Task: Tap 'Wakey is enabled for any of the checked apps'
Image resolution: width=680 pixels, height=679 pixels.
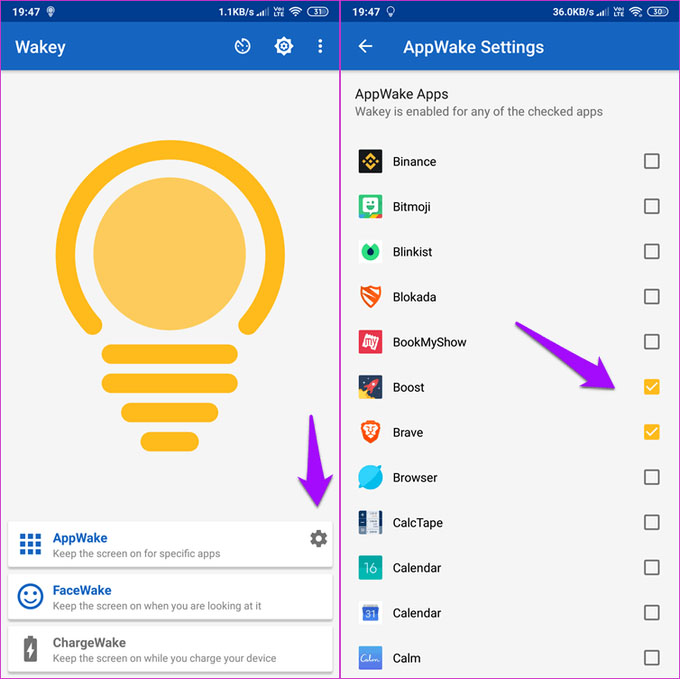Action: click(x=479, y=111)
